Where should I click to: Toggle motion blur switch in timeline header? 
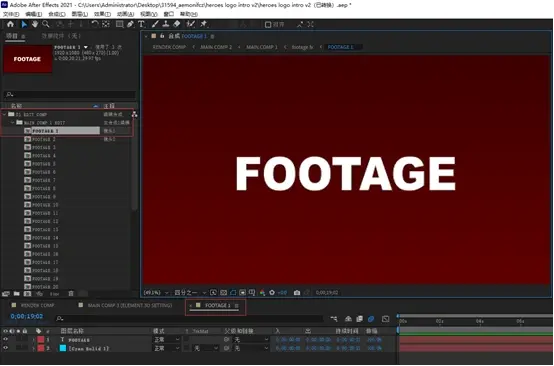click(371, 319)
